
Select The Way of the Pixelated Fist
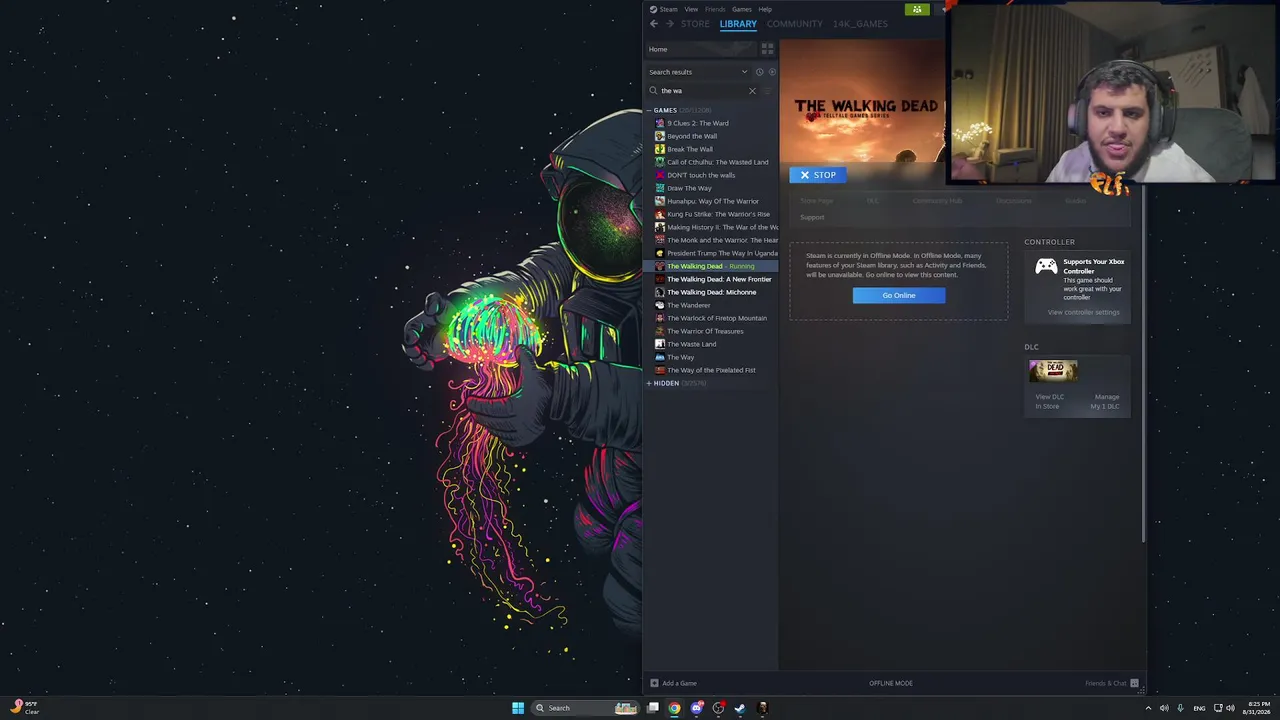click(x=711, y=370)
